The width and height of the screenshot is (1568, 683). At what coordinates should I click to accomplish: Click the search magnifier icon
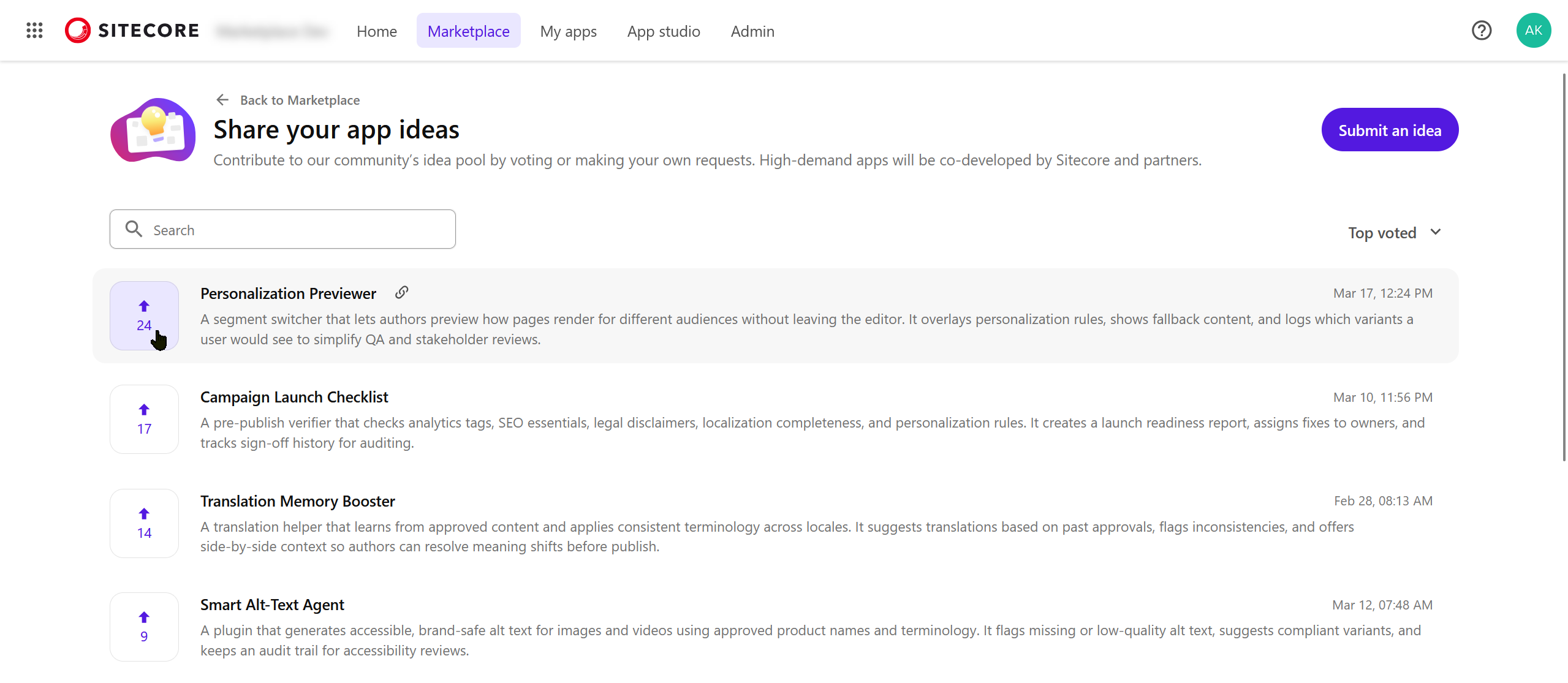[x=134, y=228]
